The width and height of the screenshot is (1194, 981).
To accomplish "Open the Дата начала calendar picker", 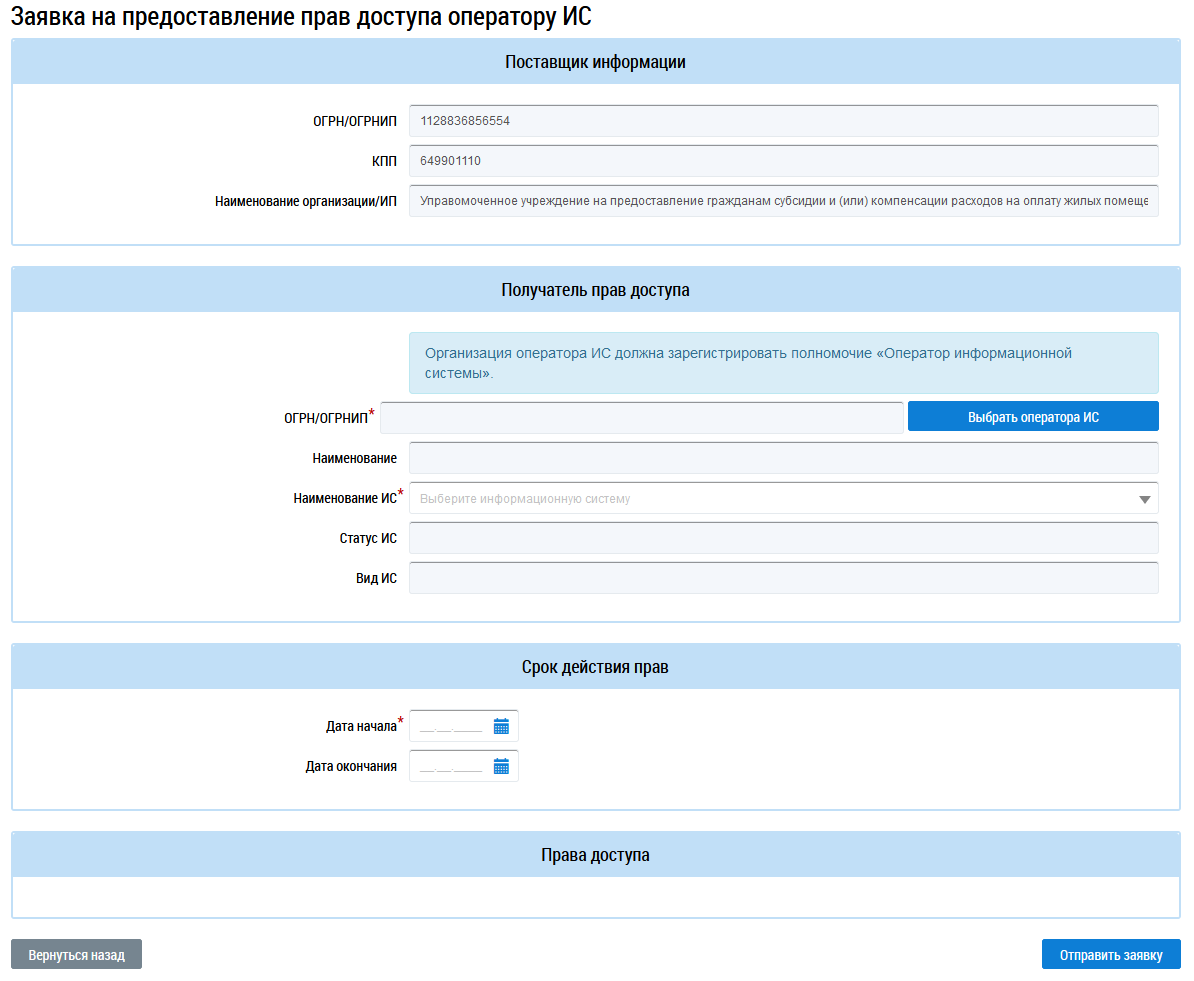I will (x=501, y=727).
